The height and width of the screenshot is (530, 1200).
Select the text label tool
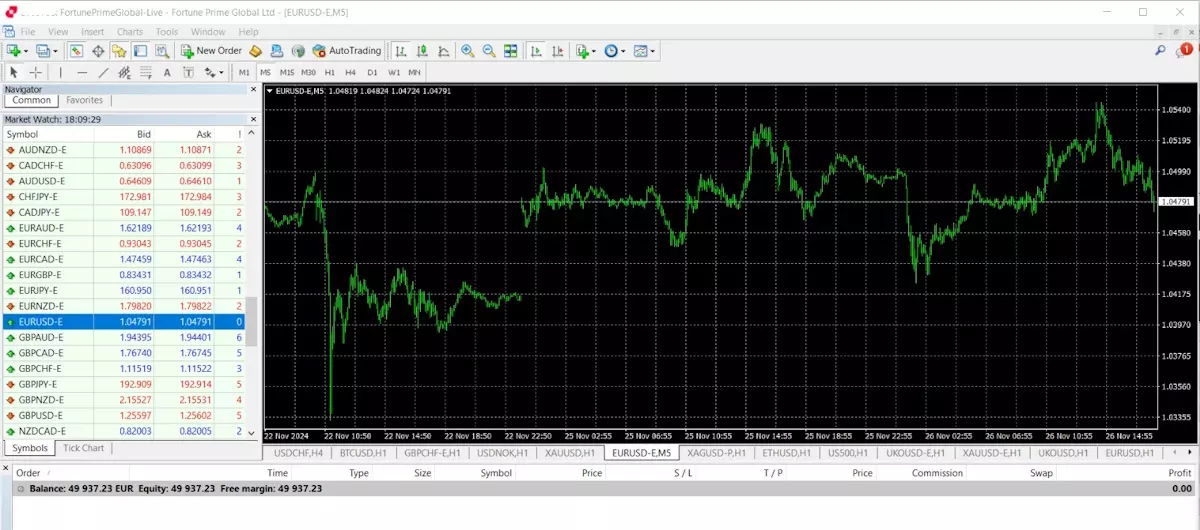pyautogui.click(x=188, y=72)
